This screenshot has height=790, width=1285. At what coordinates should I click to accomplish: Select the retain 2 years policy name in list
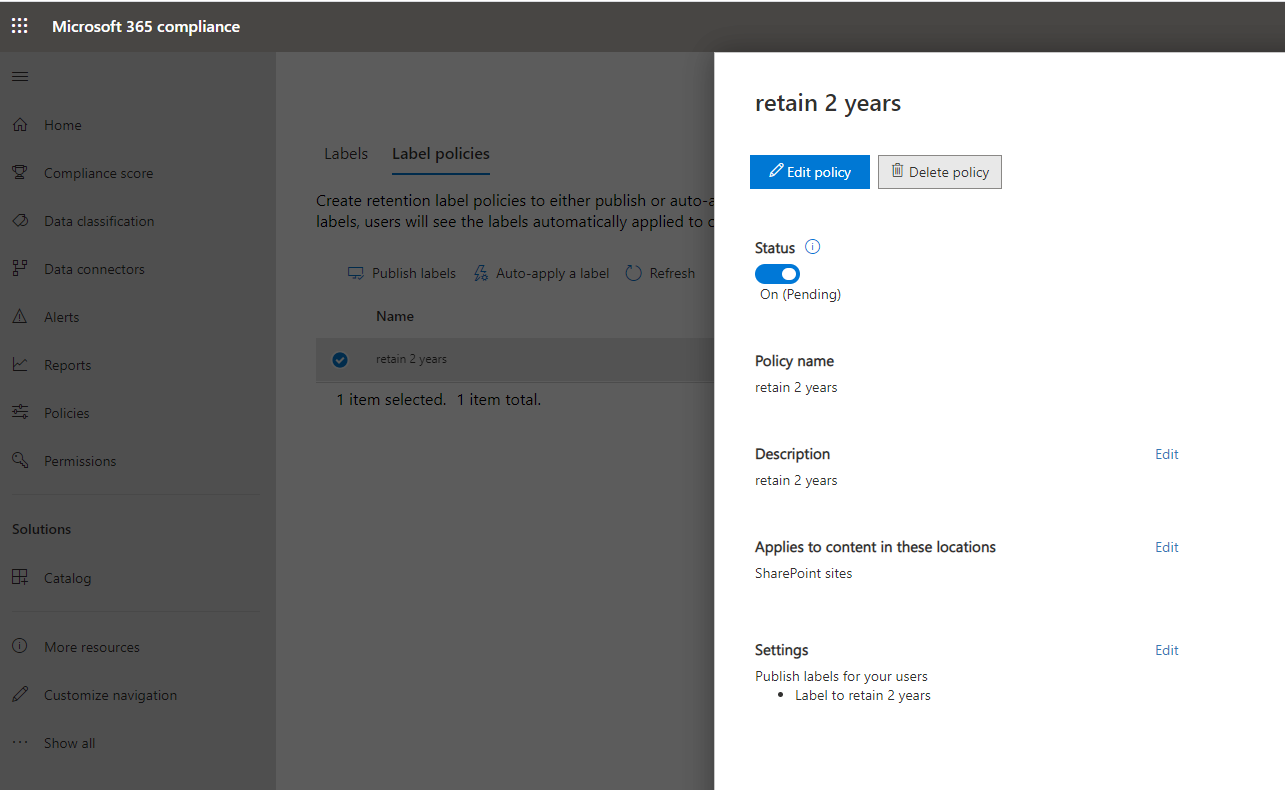[411, 359]
